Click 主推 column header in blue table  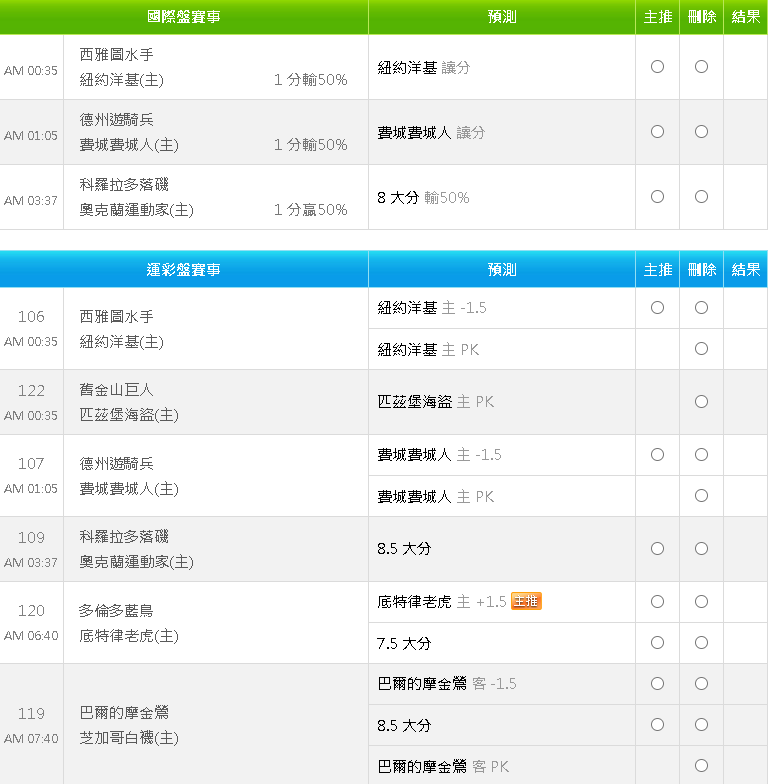coord(658,270)
